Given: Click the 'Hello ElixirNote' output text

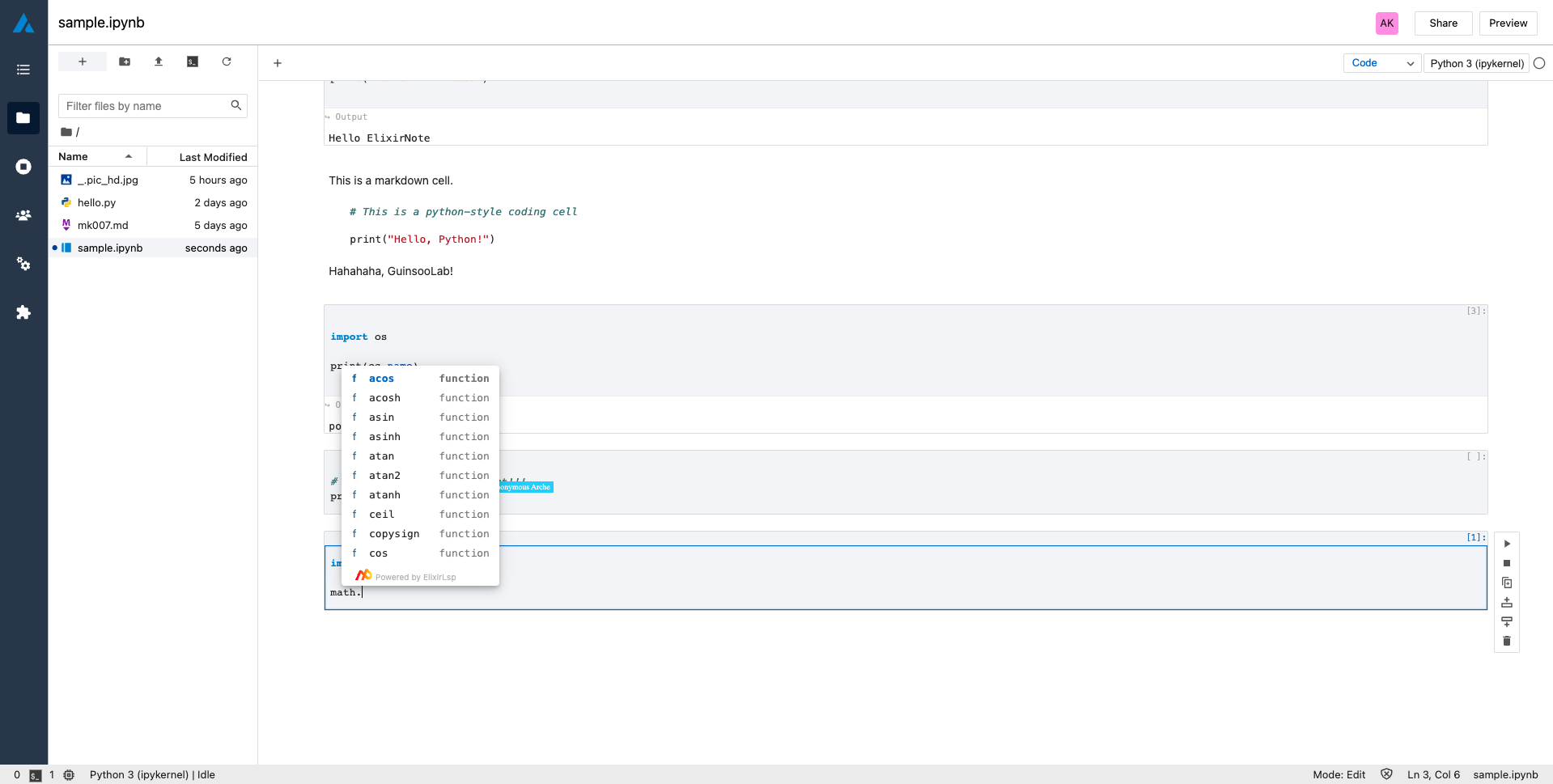Looking at the screenshot, I should (x=379, y=138).
